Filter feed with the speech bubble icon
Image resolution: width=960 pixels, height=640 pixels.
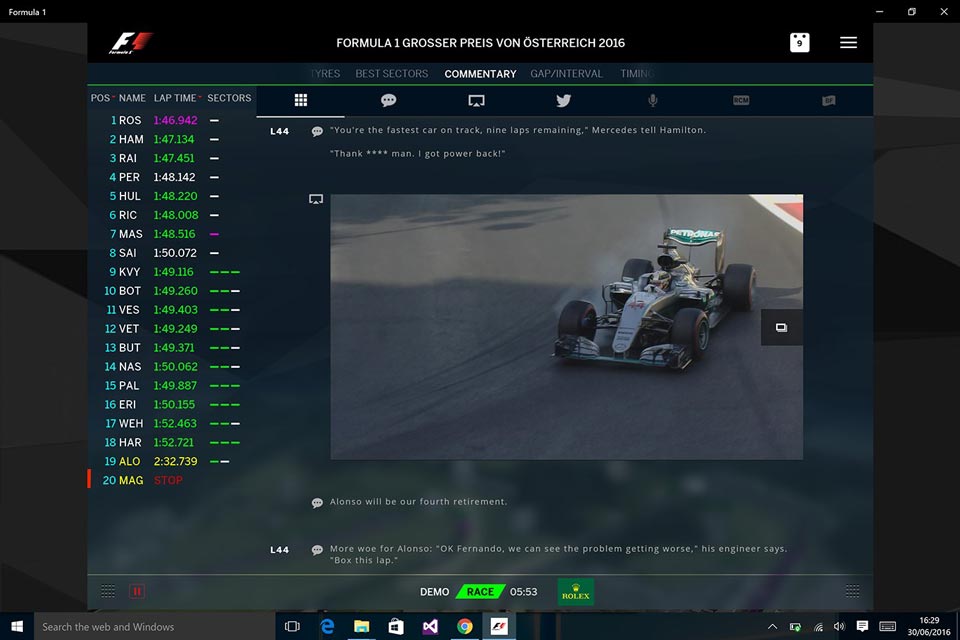[388, 100]
